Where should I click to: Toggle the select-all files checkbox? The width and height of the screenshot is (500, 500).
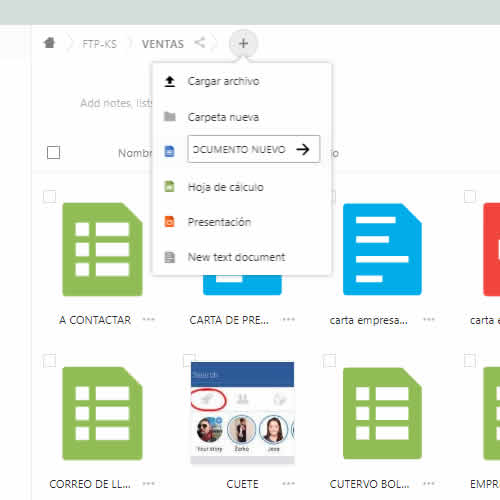point(54,153)
